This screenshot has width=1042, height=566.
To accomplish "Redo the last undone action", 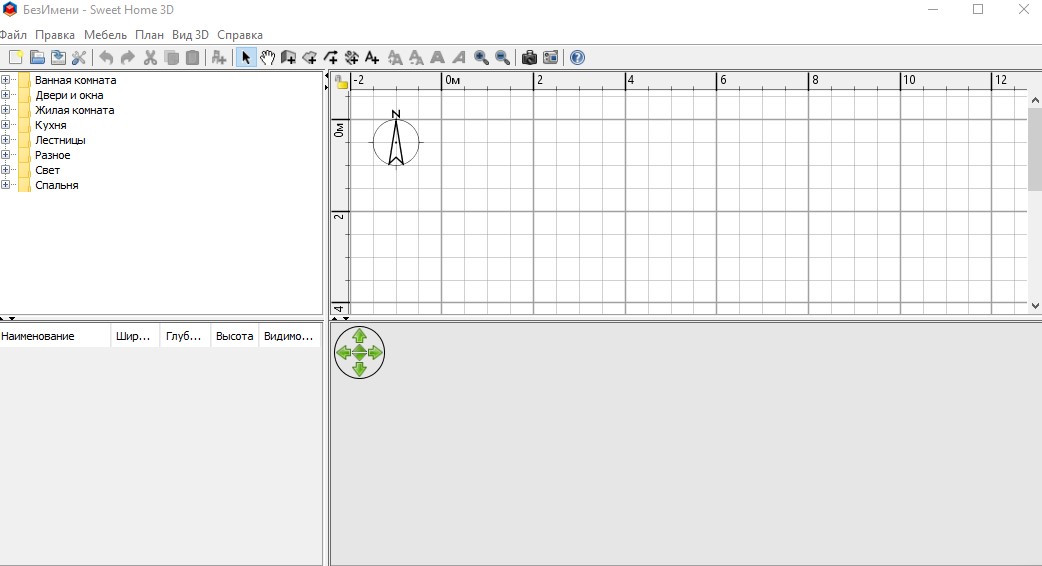I will [128, 58].
